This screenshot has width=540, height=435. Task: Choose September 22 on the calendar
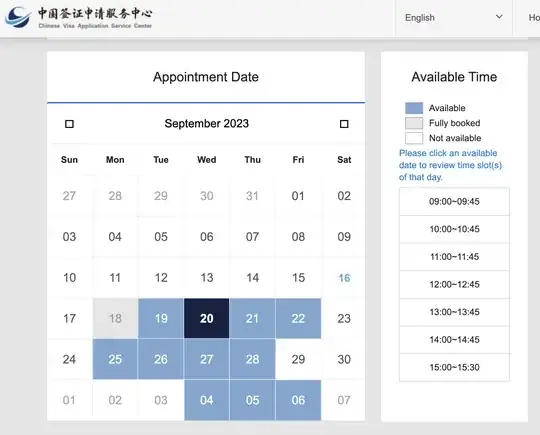pyautogui.click(x=298, y=318)
